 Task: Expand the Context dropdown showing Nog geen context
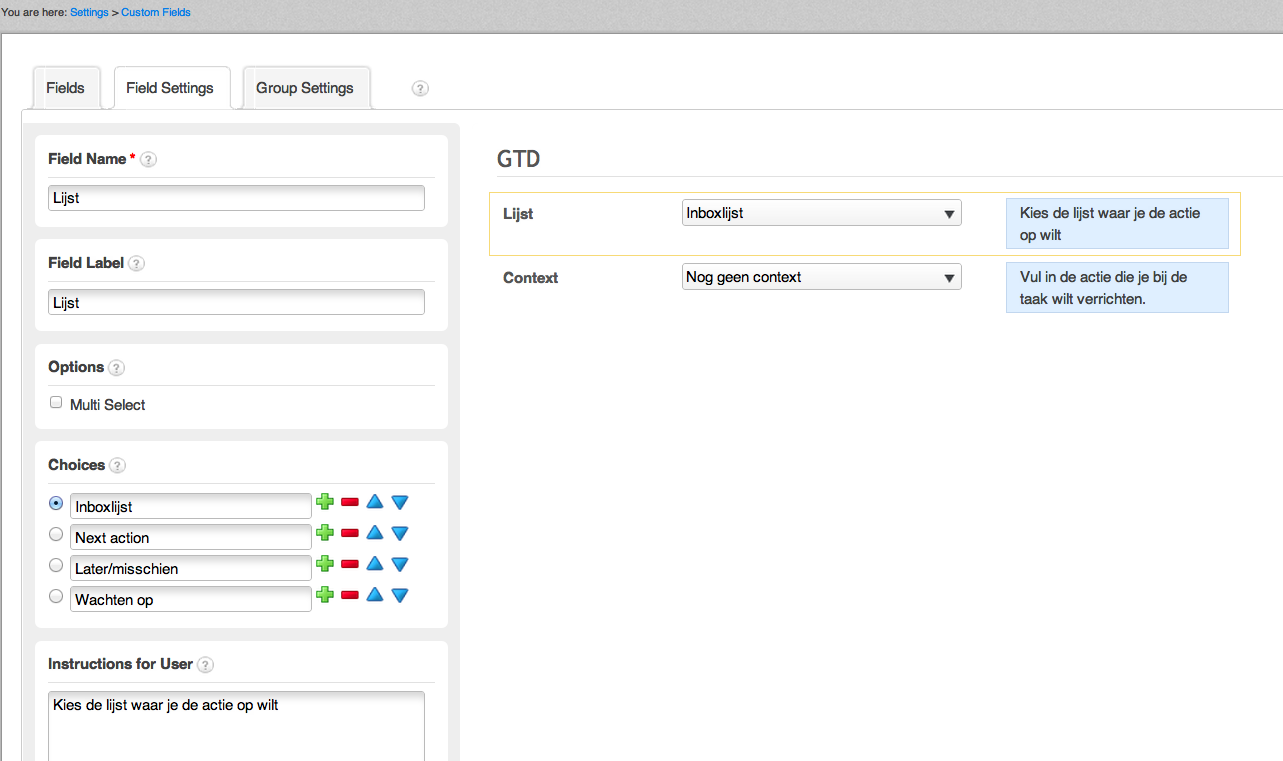coord(821,277)
